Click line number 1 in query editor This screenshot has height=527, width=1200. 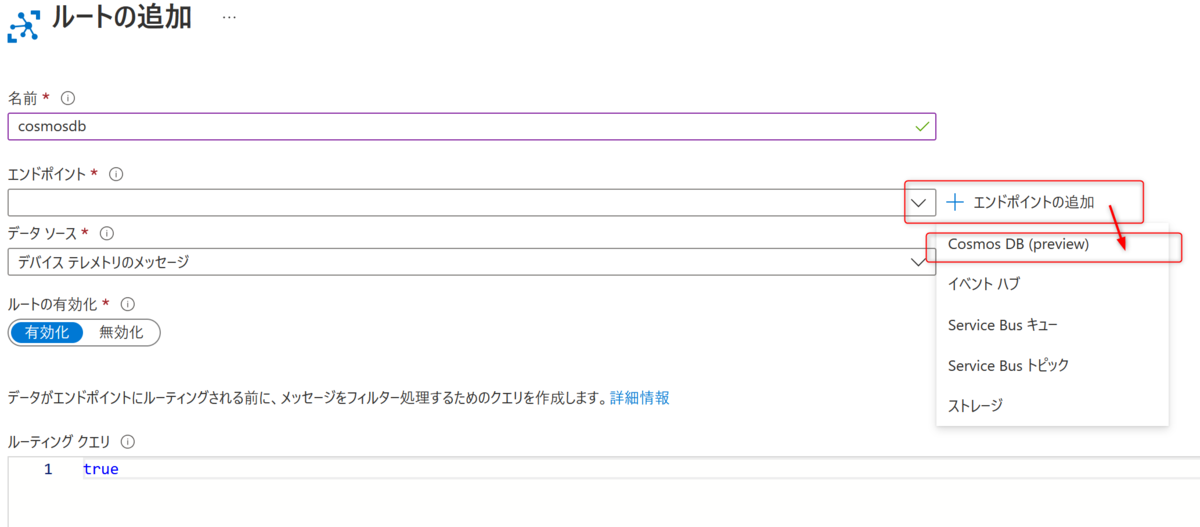(48, 469)
